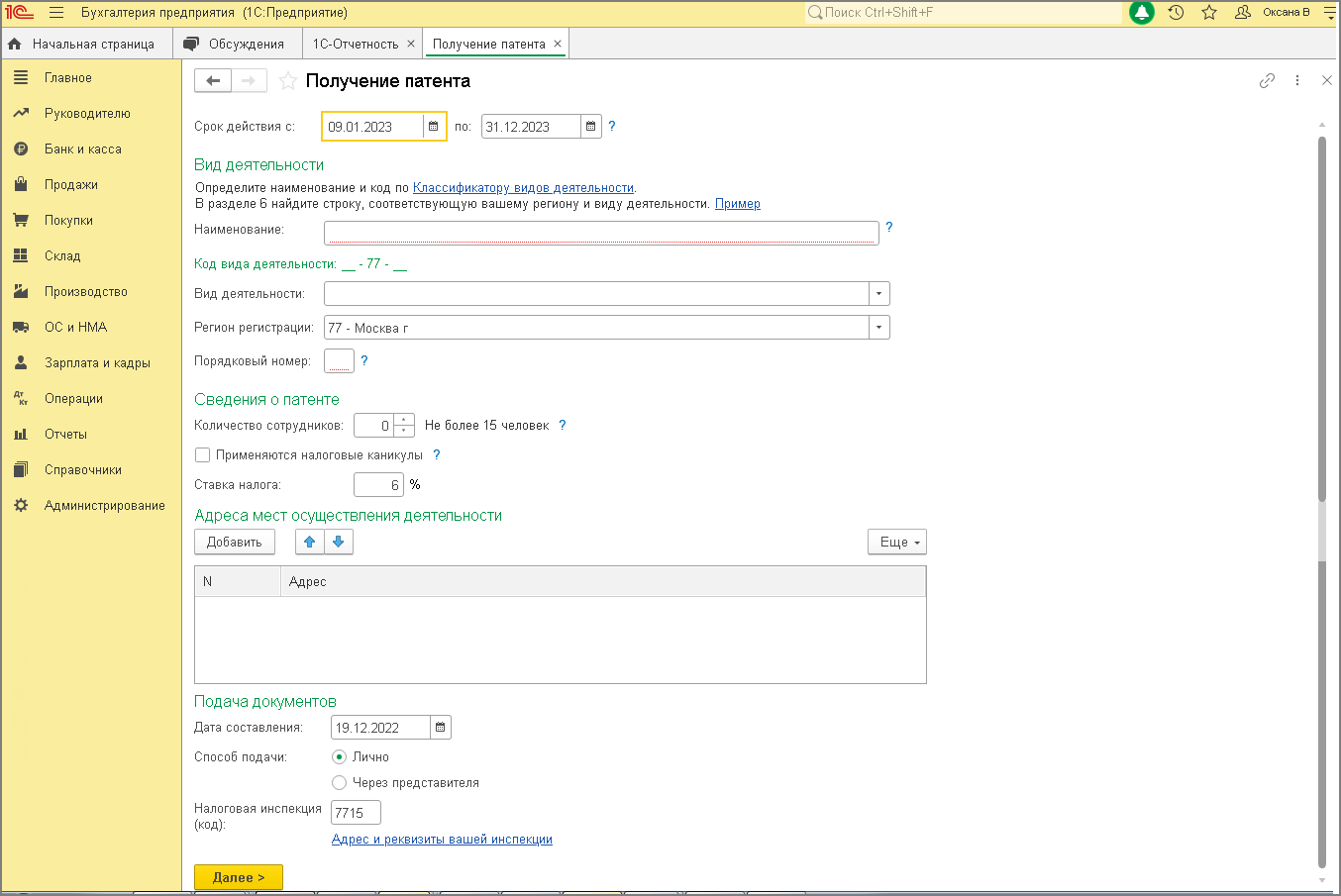Move address row up arrow
Screen dimensions: 1341x896
click(x=310, y=543)
